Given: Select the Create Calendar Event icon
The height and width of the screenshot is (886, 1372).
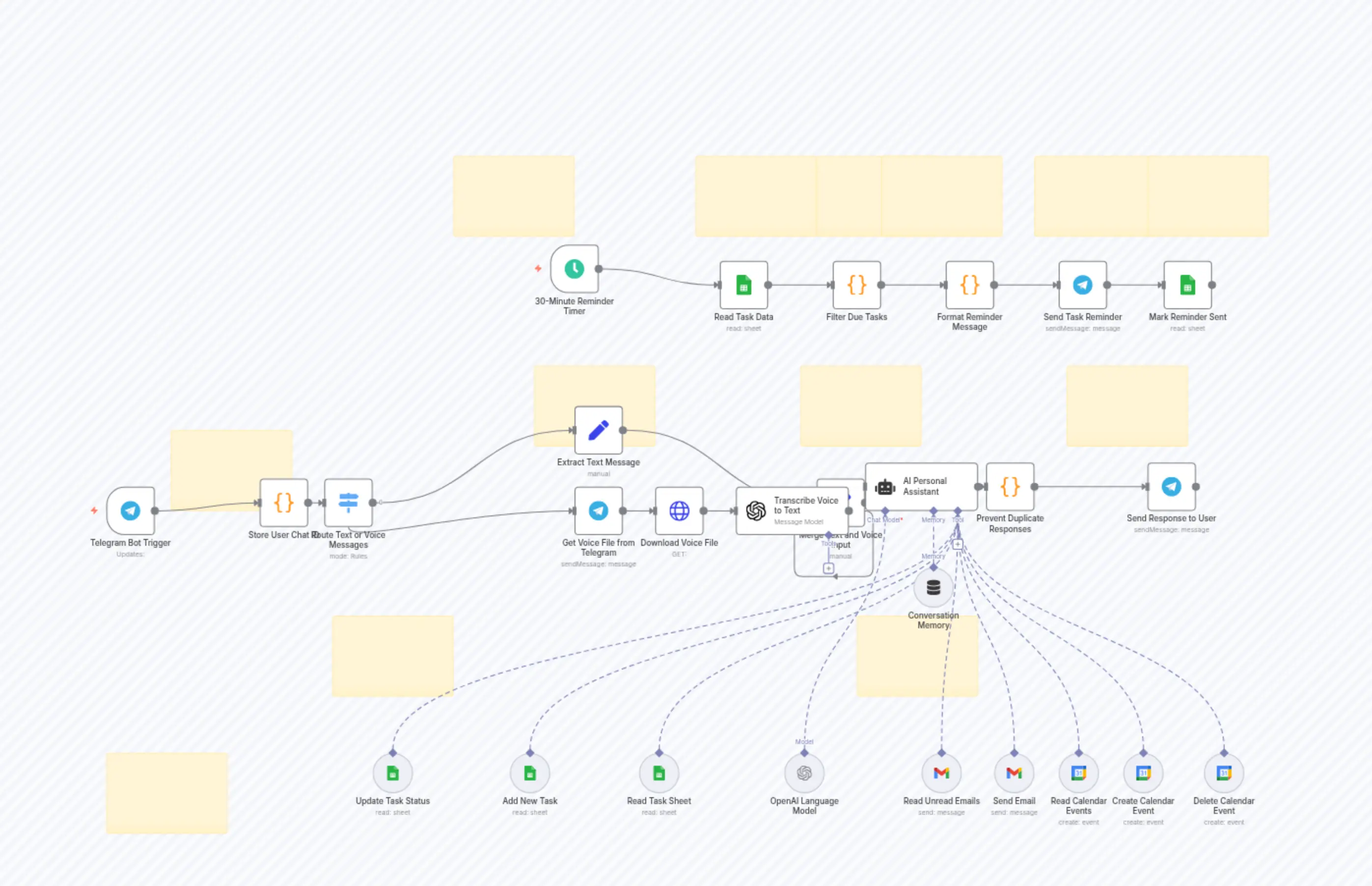Looking at the screenshot, I should [x=1143, y=774].
